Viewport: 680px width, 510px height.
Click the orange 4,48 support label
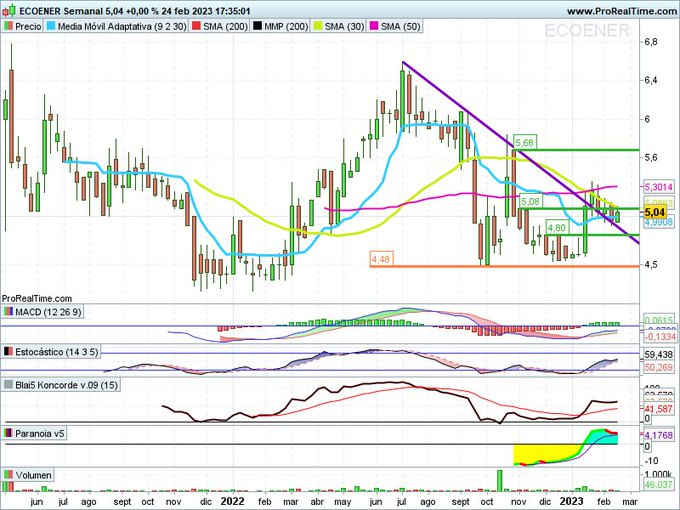380,259
